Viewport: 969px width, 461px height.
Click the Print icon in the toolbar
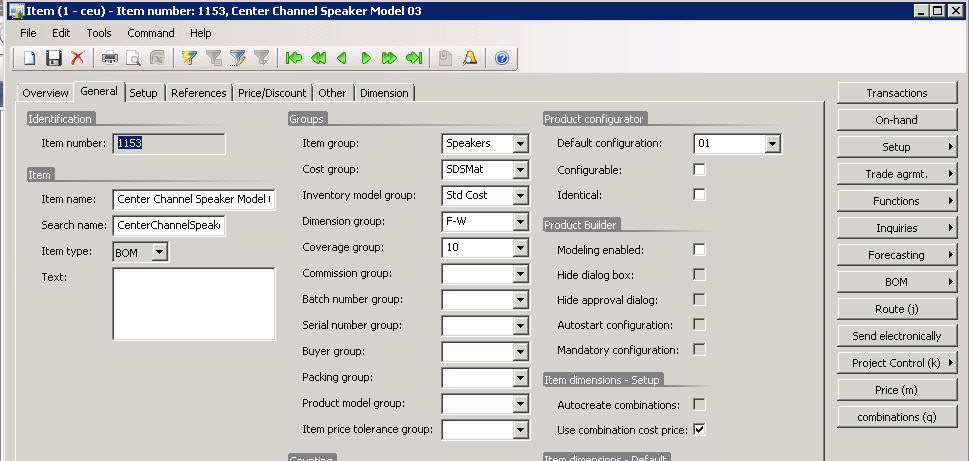pyautogui.click(x=110, y=58)
